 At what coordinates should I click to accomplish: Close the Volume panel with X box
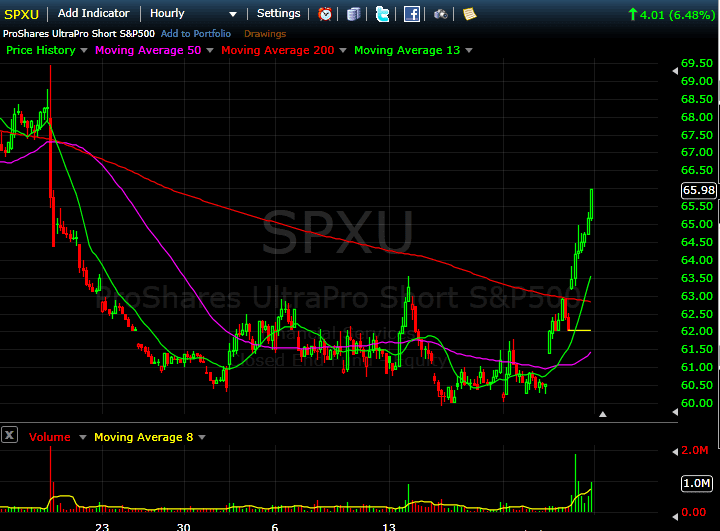click(10, 435)
